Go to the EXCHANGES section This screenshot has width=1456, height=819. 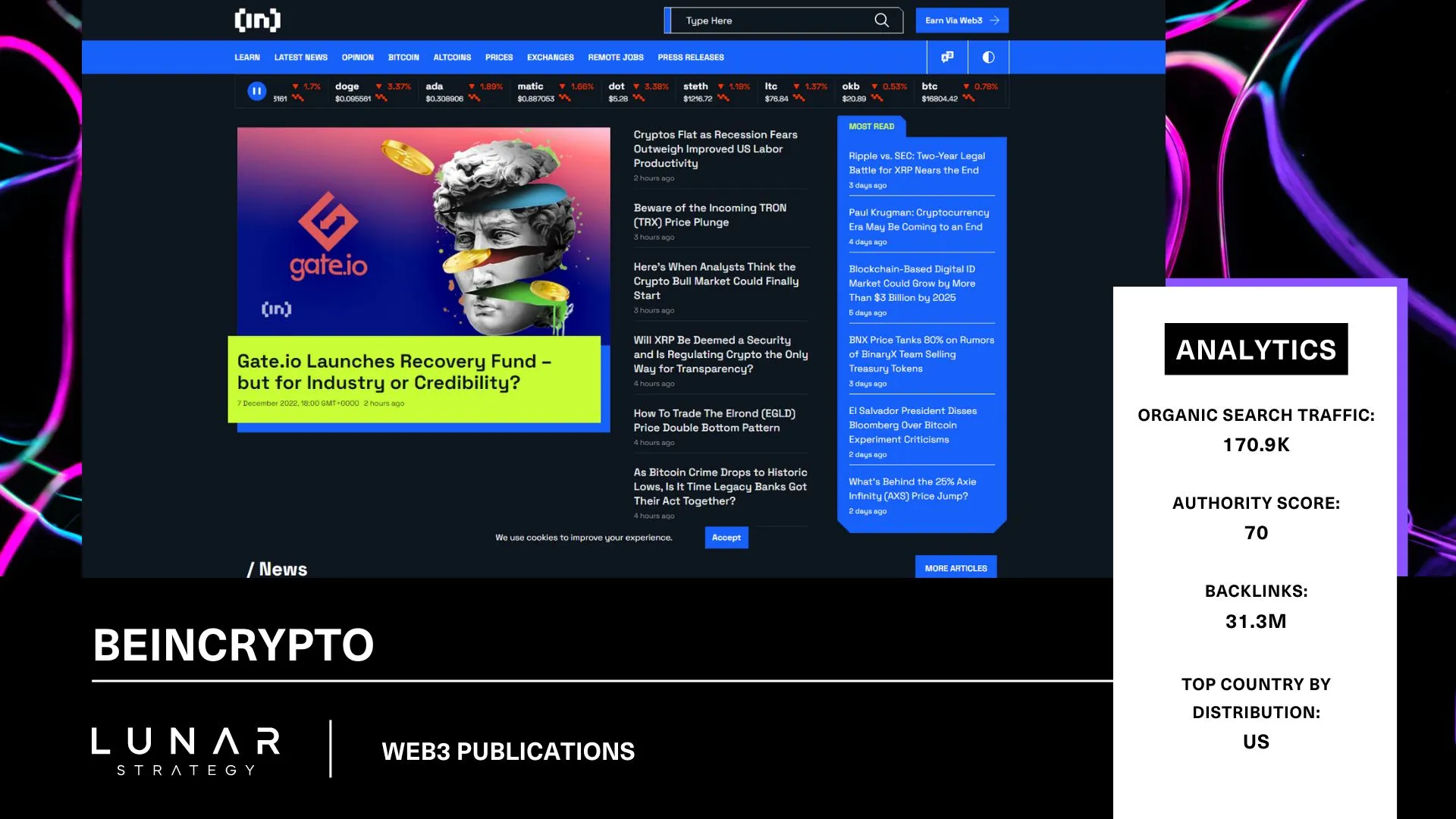point(551,58)
